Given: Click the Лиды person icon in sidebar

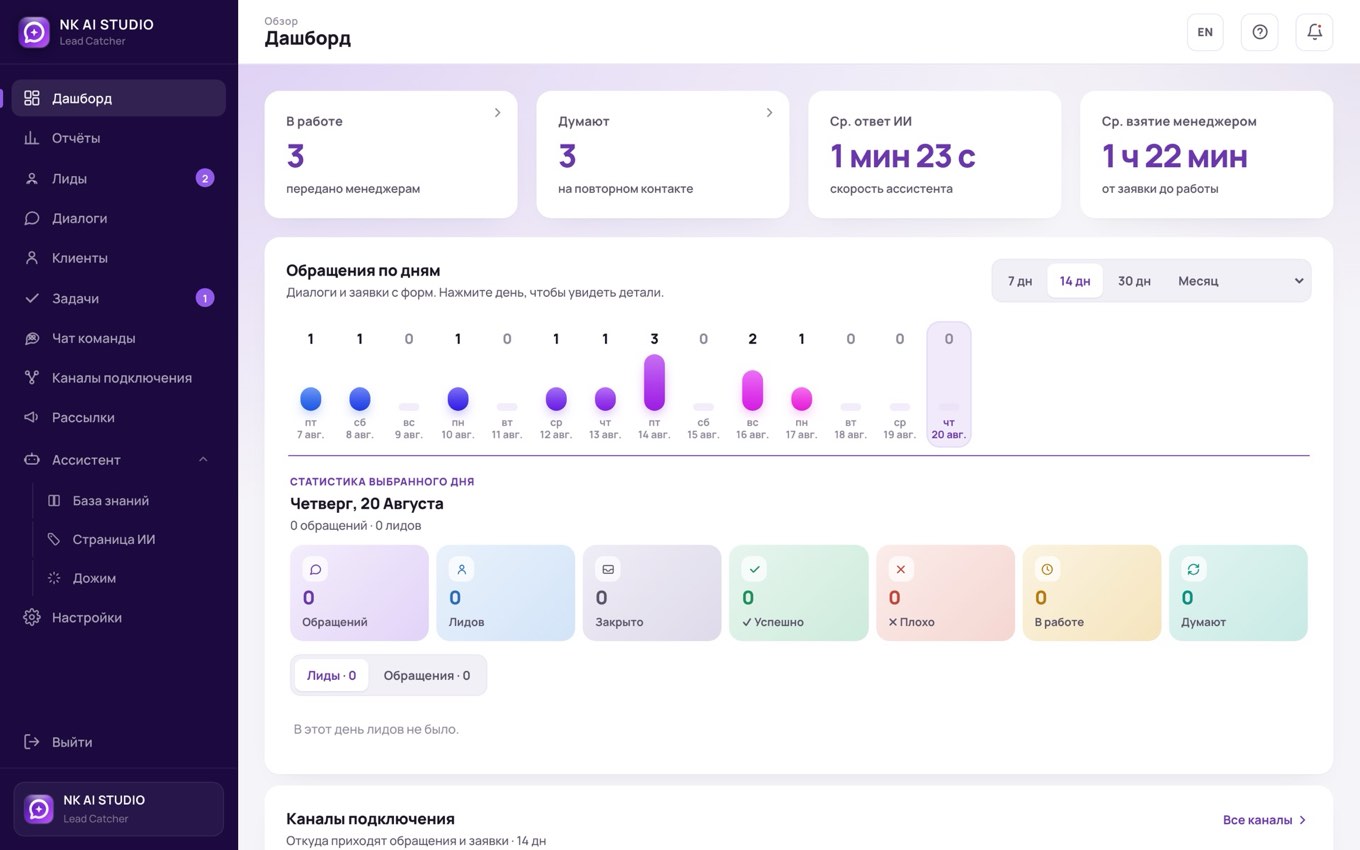Looking at the screenshot, I should (x=32, y=178).
